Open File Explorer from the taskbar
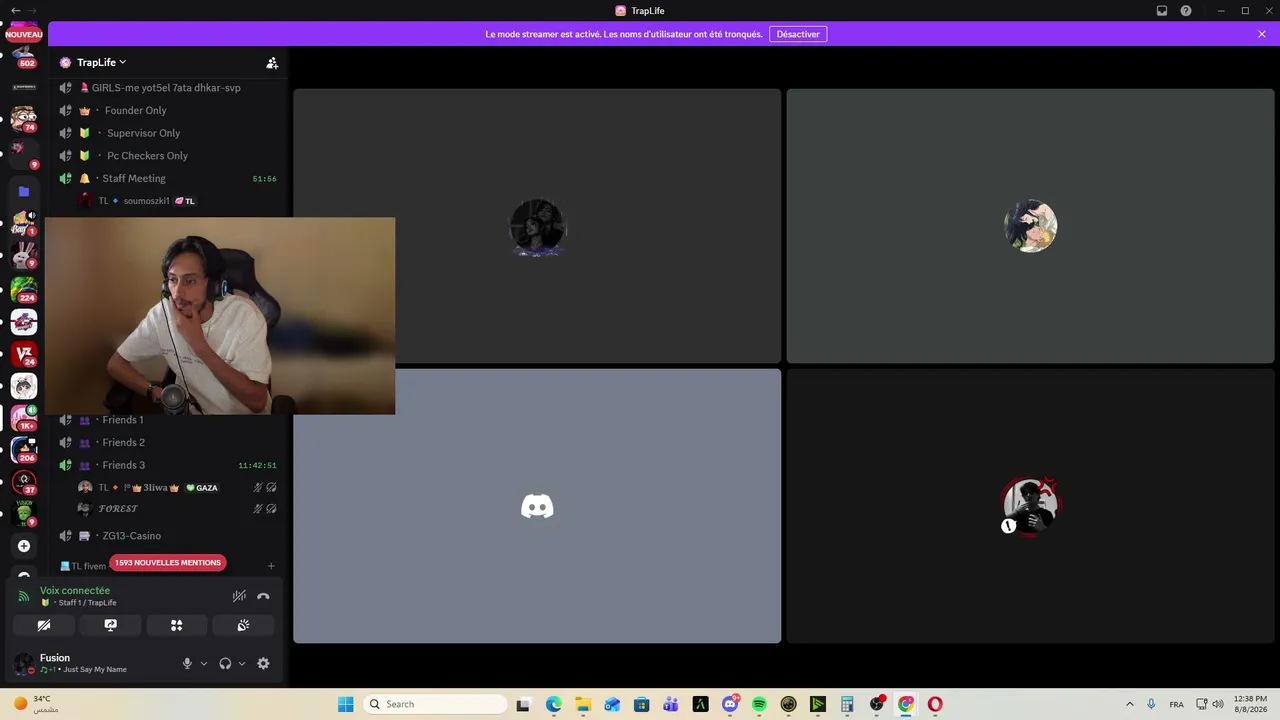 click(x=583, y=704)
